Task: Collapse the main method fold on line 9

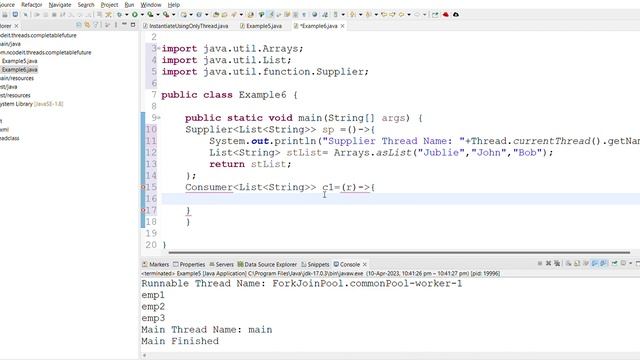Action: 159,118
